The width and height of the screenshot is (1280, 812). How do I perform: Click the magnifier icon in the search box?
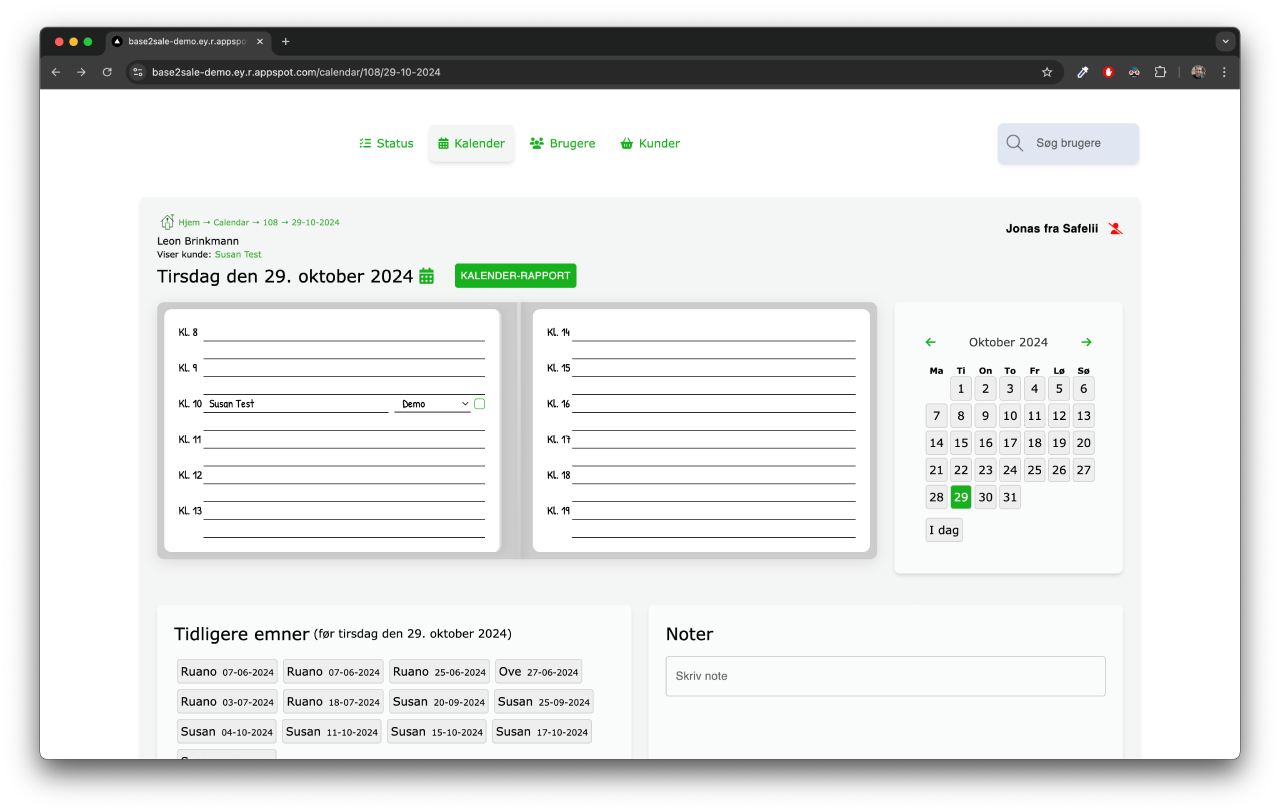coord(1014,143)
